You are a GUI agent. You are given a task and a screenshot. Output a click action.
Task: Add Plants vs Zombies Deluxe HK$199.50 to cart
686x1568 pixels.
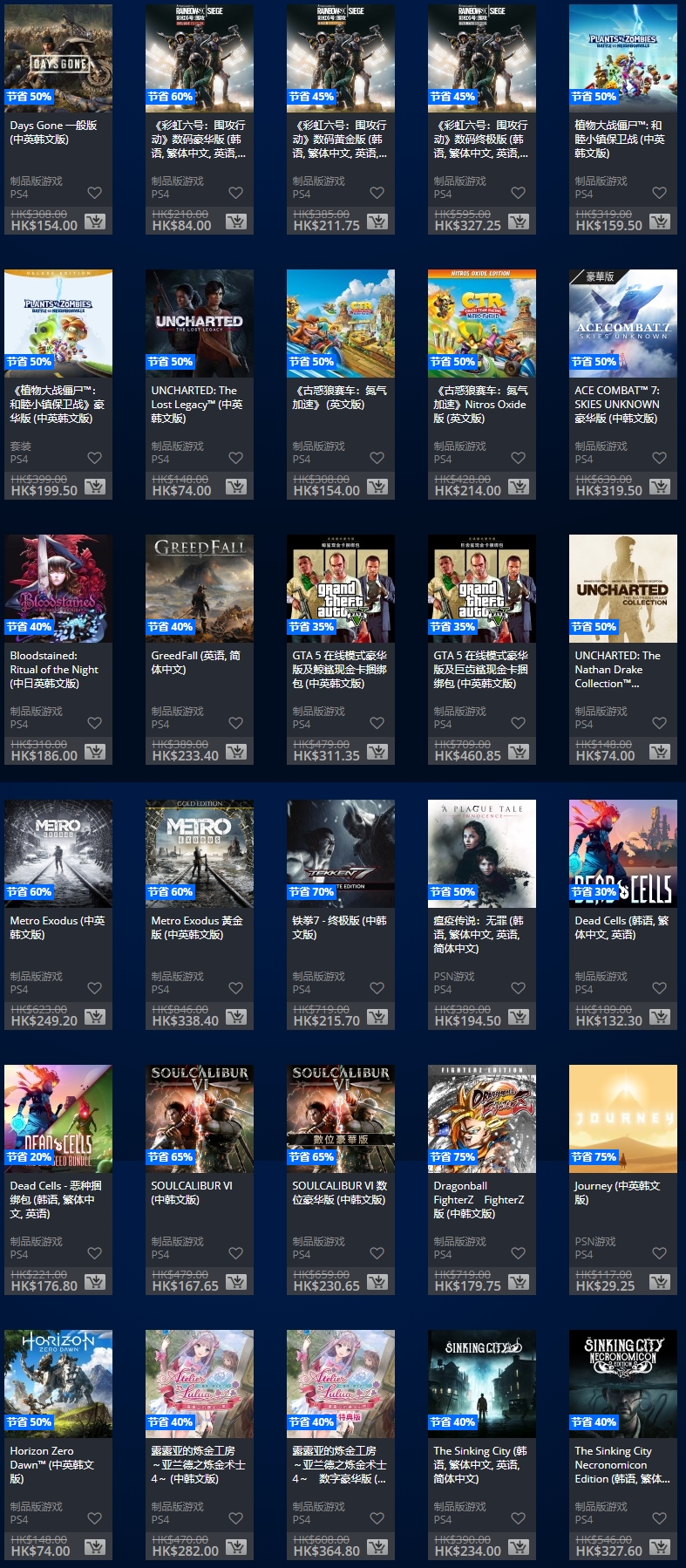click(95, 487)
